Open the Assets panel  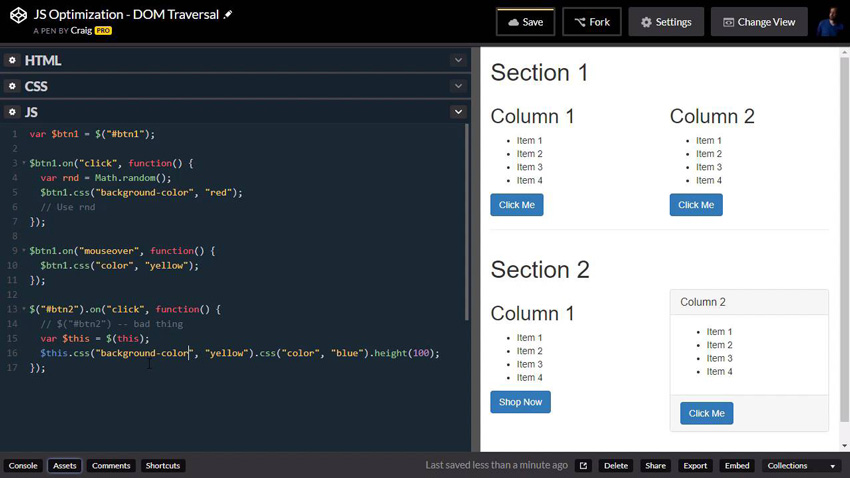[x=65, y=466]
